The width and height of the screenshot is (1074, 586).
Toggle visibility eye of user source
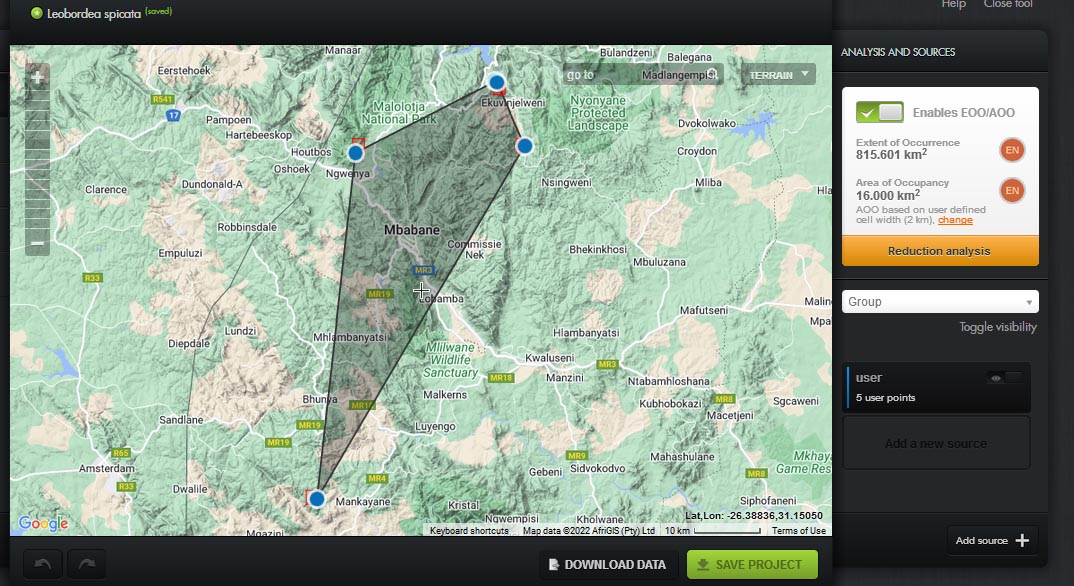[995, 378]
